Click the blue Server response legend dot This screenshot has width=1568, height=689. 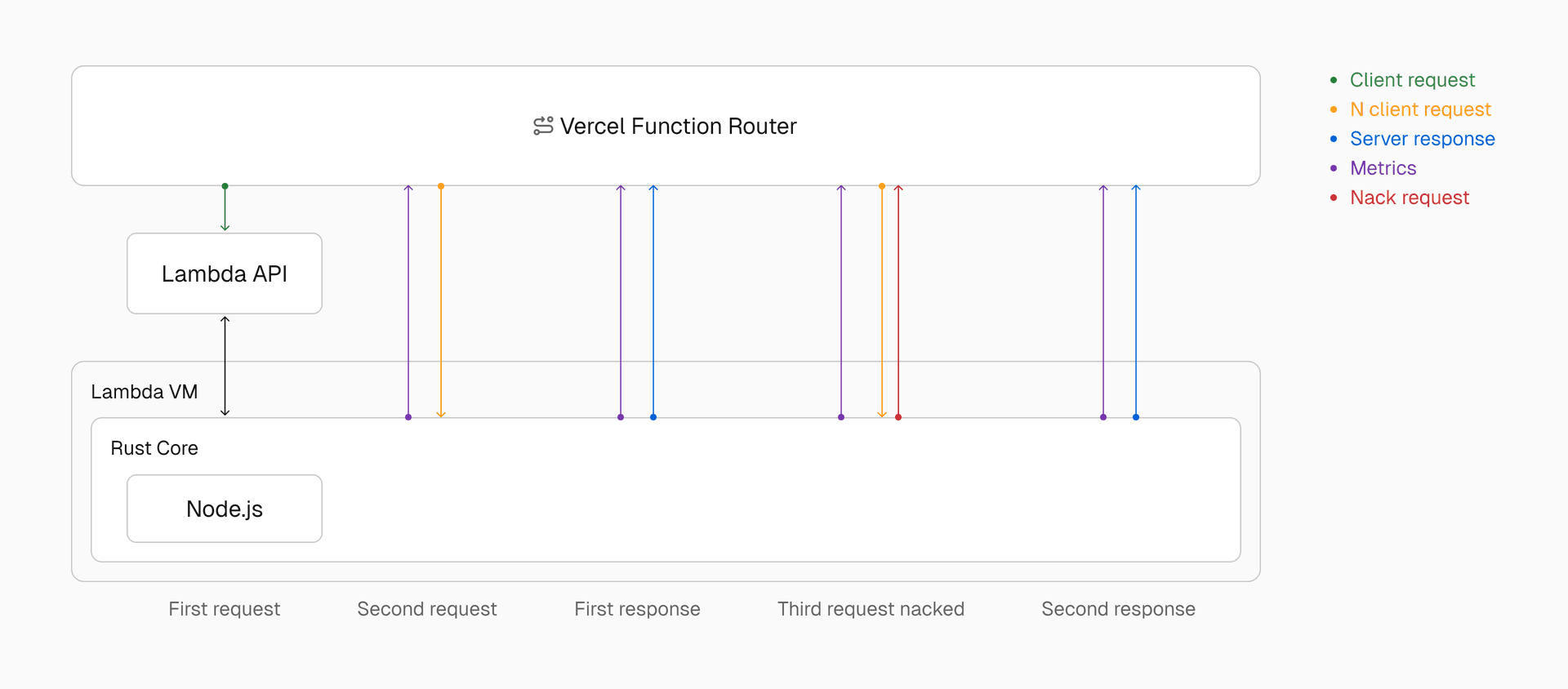(x=1334, y=139)
